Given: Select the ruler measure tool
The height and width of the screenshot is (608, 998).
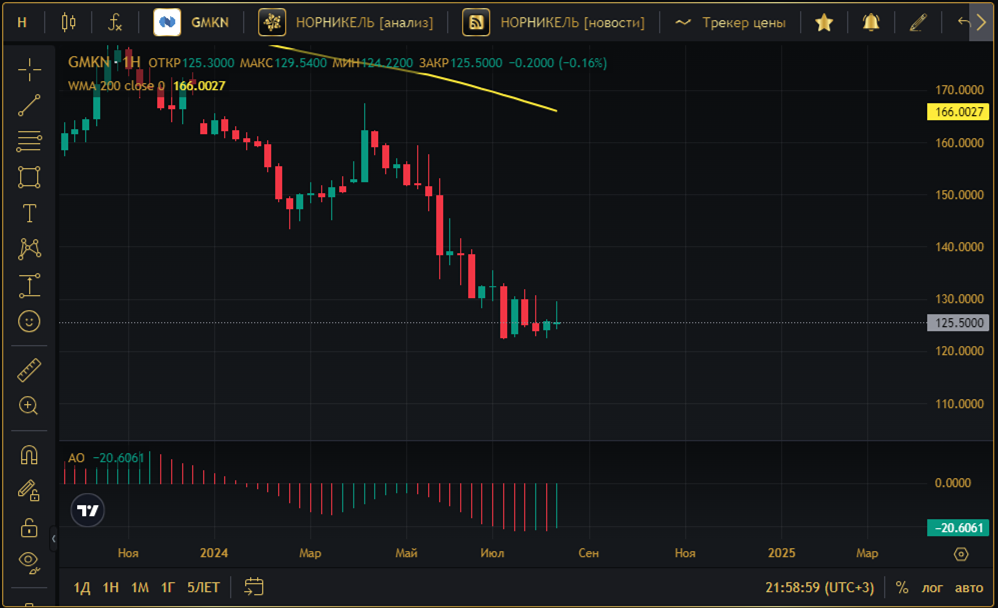Looking at the screenshot, I should tap(29, 370).
